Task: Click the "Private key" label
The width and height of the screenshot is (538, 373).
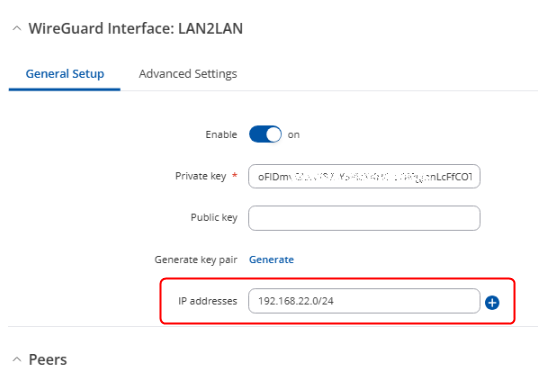Action: (201, 176)
